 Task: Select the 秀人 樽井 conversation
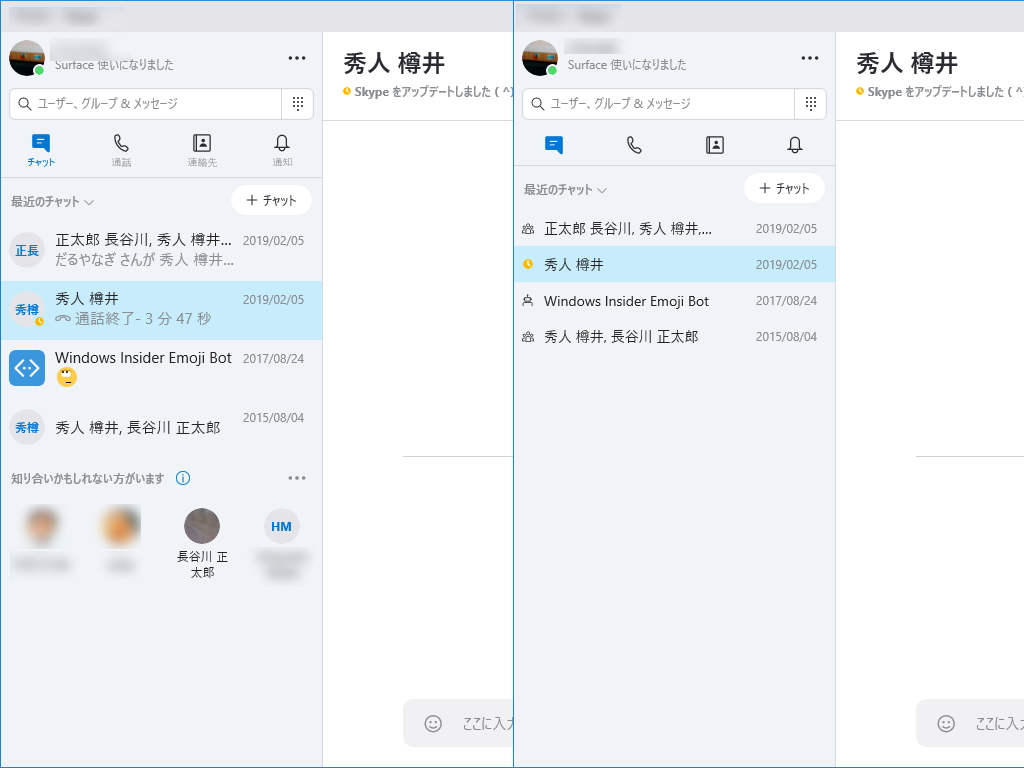(143, 310)
